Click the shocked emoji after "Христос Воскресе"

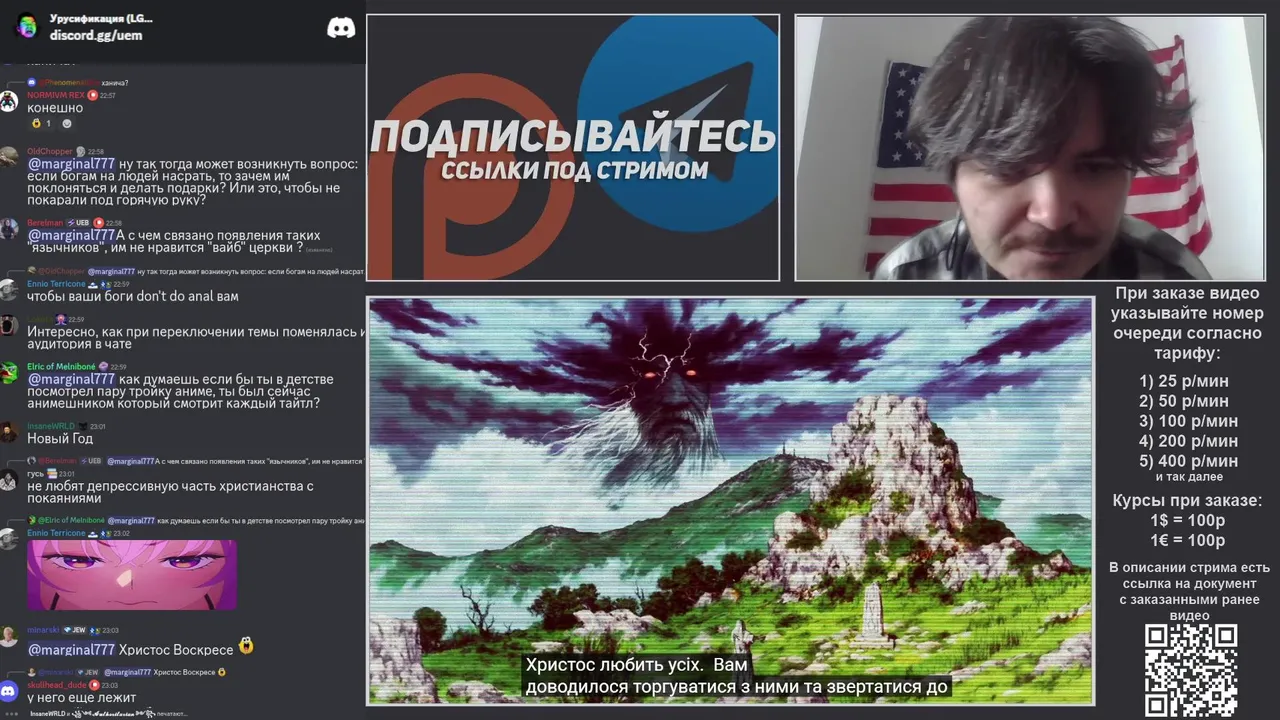pos(246,647)
